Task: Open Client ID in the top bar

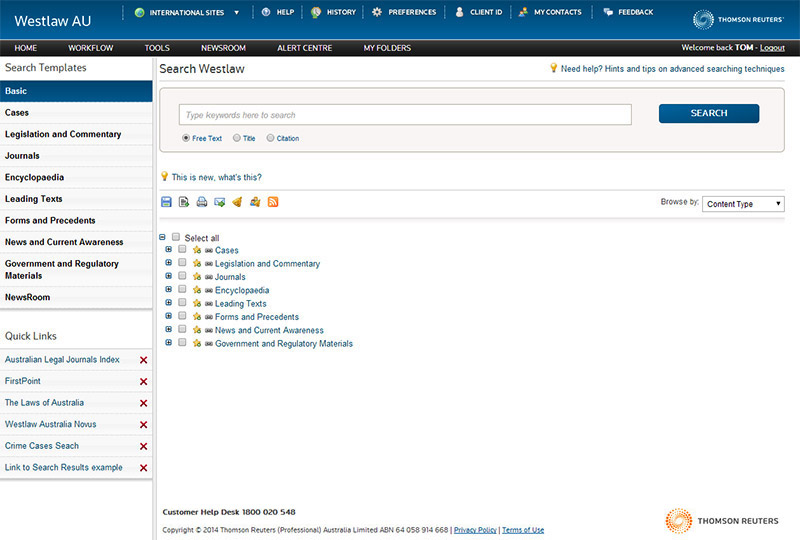Action: 479,12
